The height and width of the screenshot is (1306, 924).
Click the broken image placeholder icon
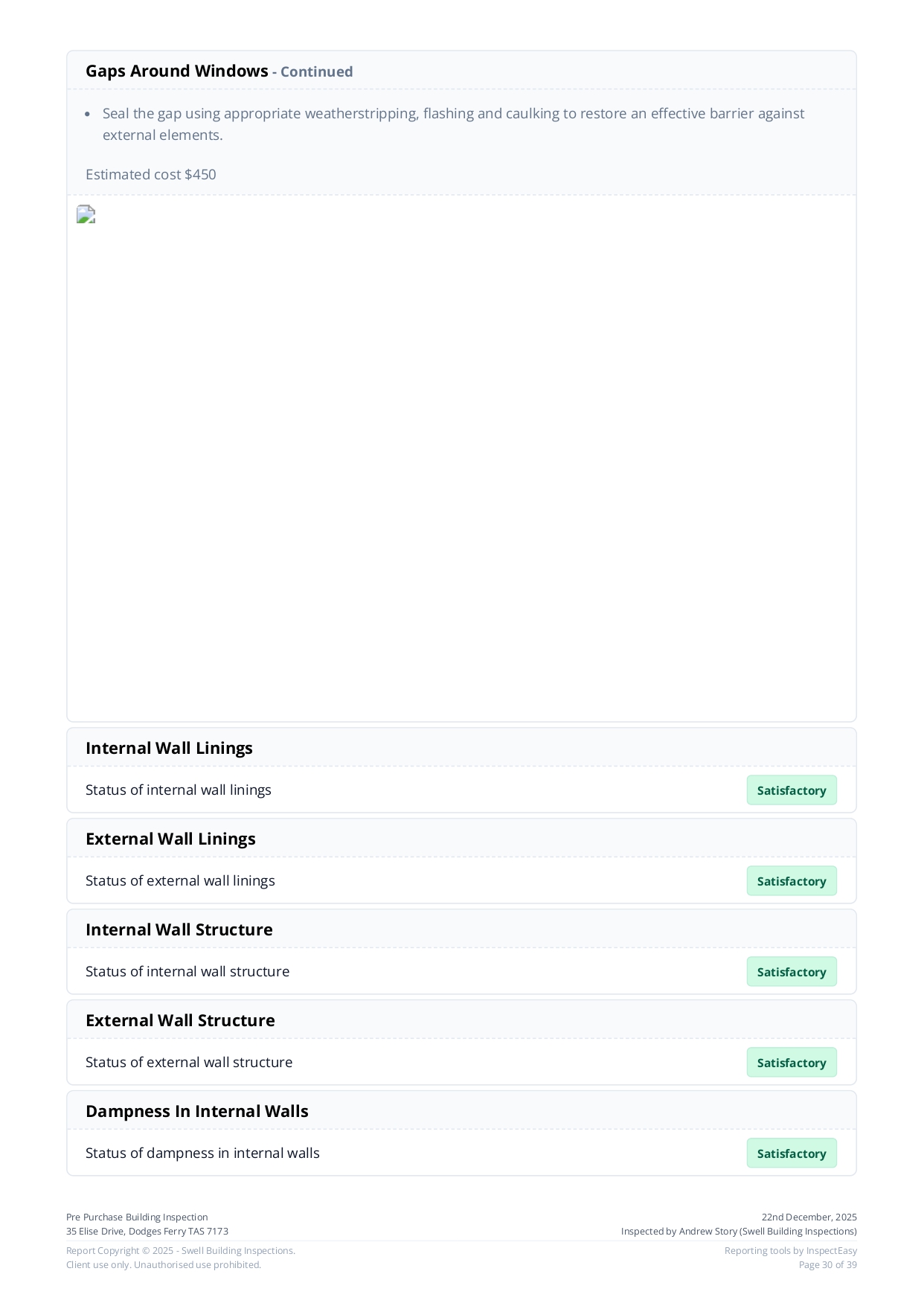click(86, 214)
